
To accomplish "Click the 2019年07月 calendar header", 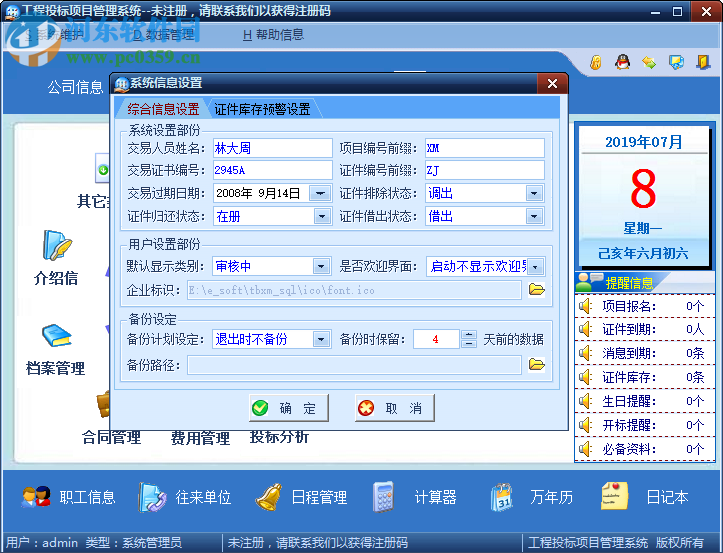I will coord(644,142).
